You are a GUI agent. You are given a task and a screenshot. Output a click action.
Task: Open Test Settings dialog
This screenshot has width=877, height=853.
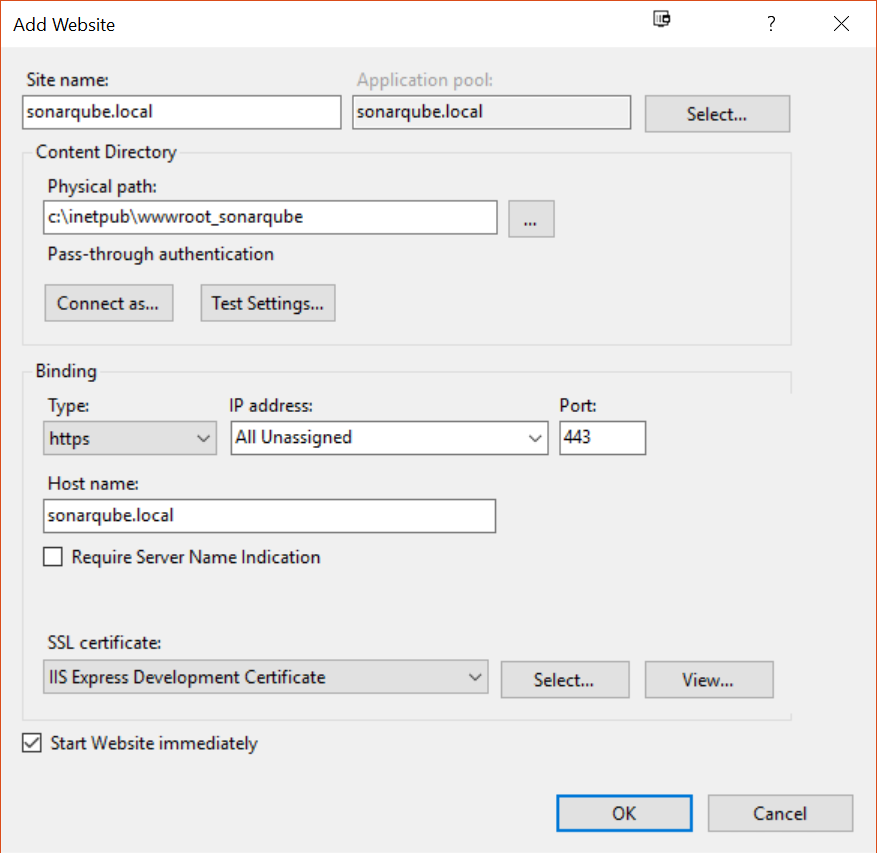tap(268, 303)
